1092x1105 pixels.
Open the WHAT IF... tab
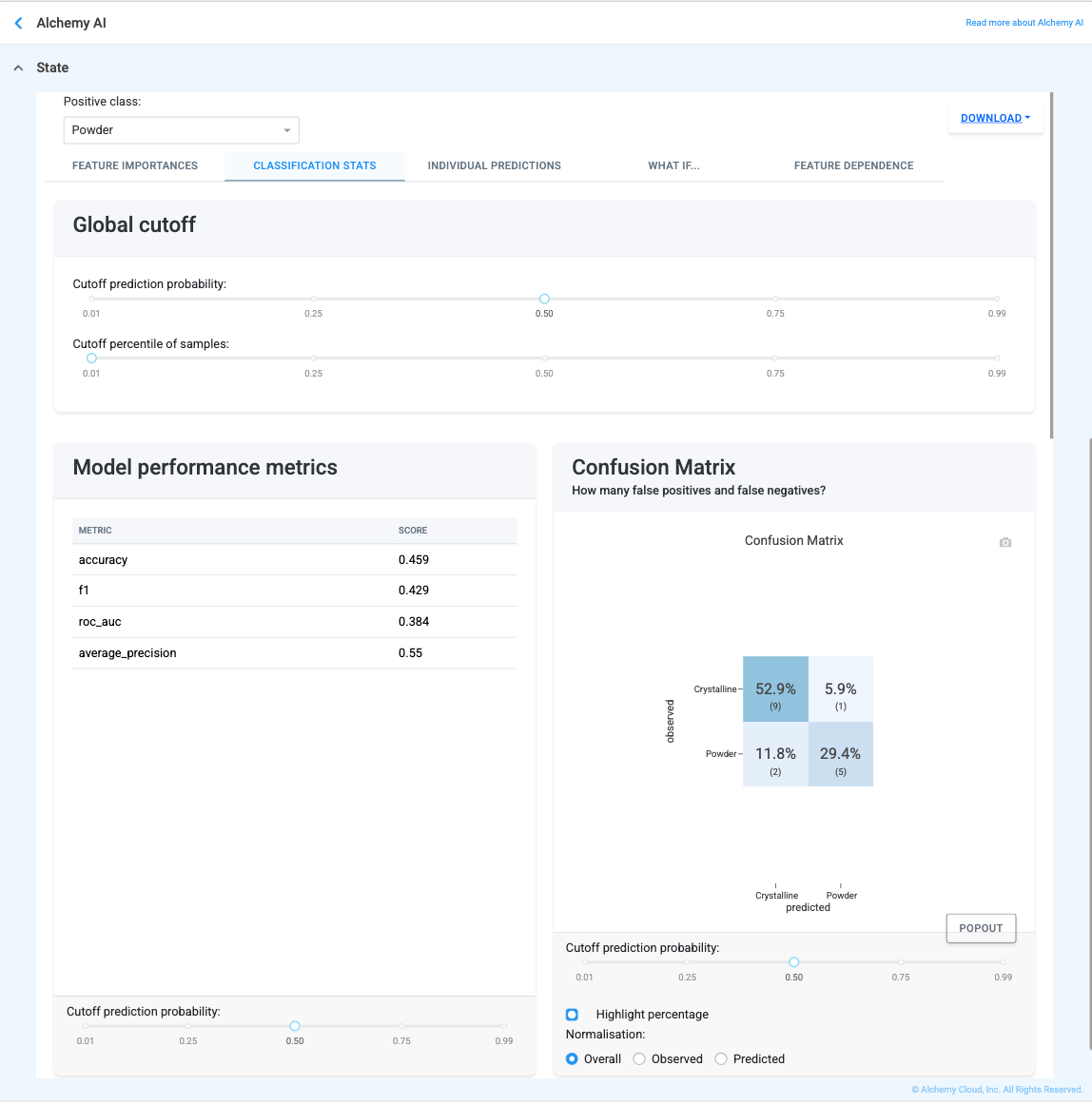click(674, 165)
